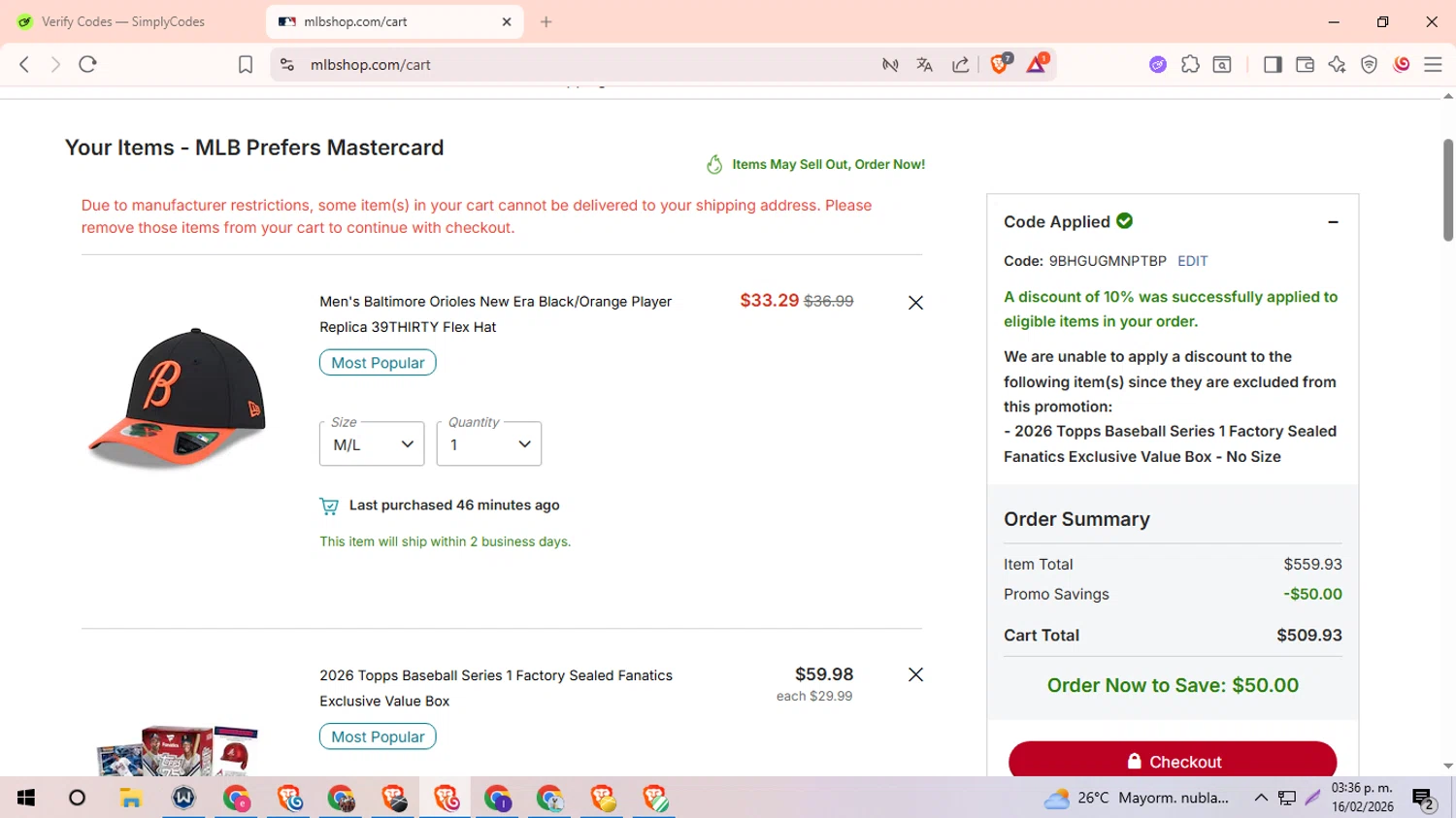Click the browser forward arrow
The width and height of the screenshot is (1456, 818).
click(x=55, y=64)
